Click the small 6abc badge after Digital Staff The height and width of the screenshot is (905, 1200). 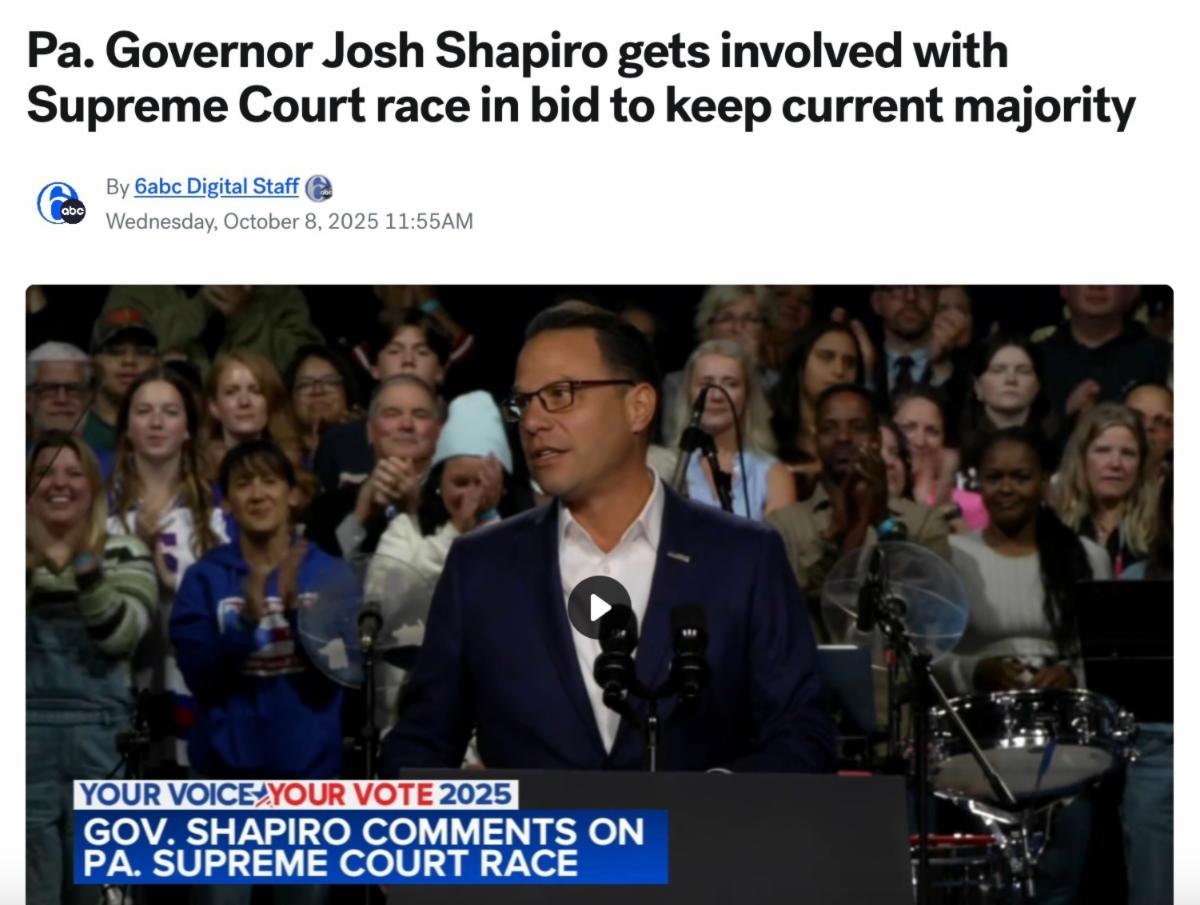(x=319, y=188)
